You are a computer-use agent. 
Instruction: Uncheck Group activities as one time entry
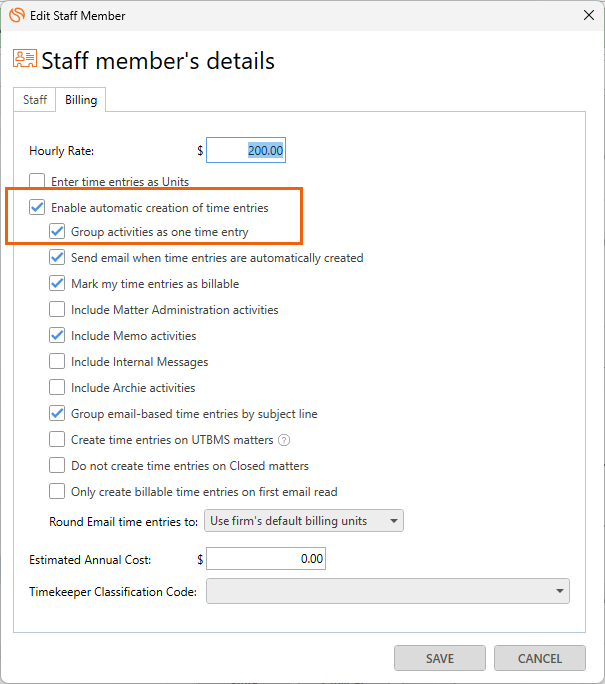tap(57, 232)
